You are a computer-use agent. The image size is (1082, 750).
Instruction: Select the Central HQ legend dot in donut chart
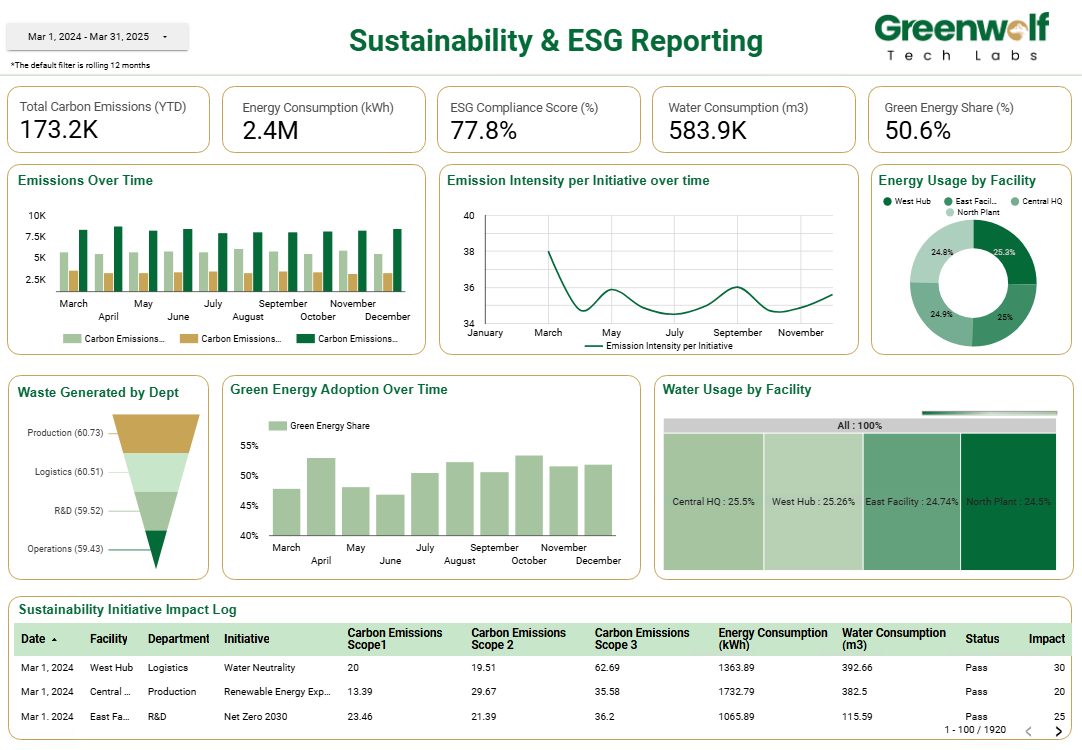tap(1015, 201)
